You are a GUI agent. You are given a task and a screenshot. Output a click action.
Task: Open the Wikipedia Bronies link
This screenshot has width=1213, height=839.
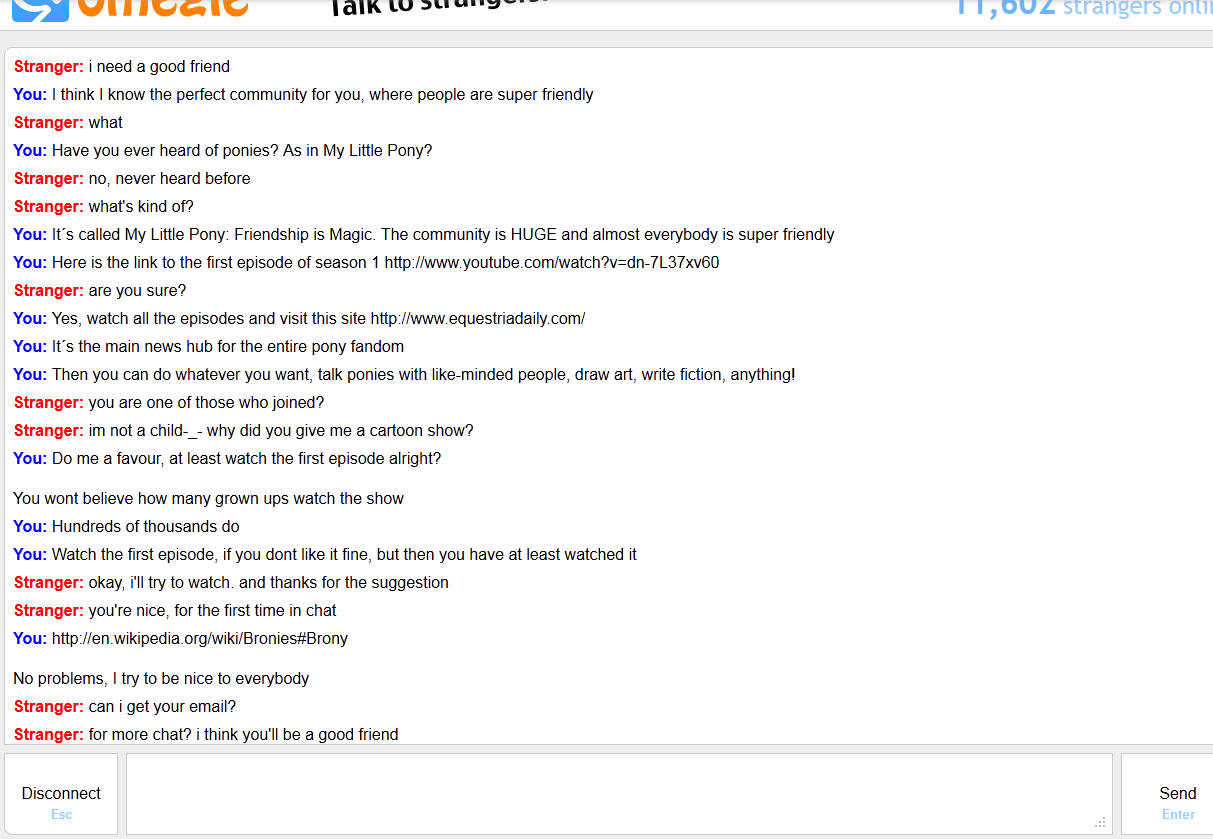(x=200, y=639)
